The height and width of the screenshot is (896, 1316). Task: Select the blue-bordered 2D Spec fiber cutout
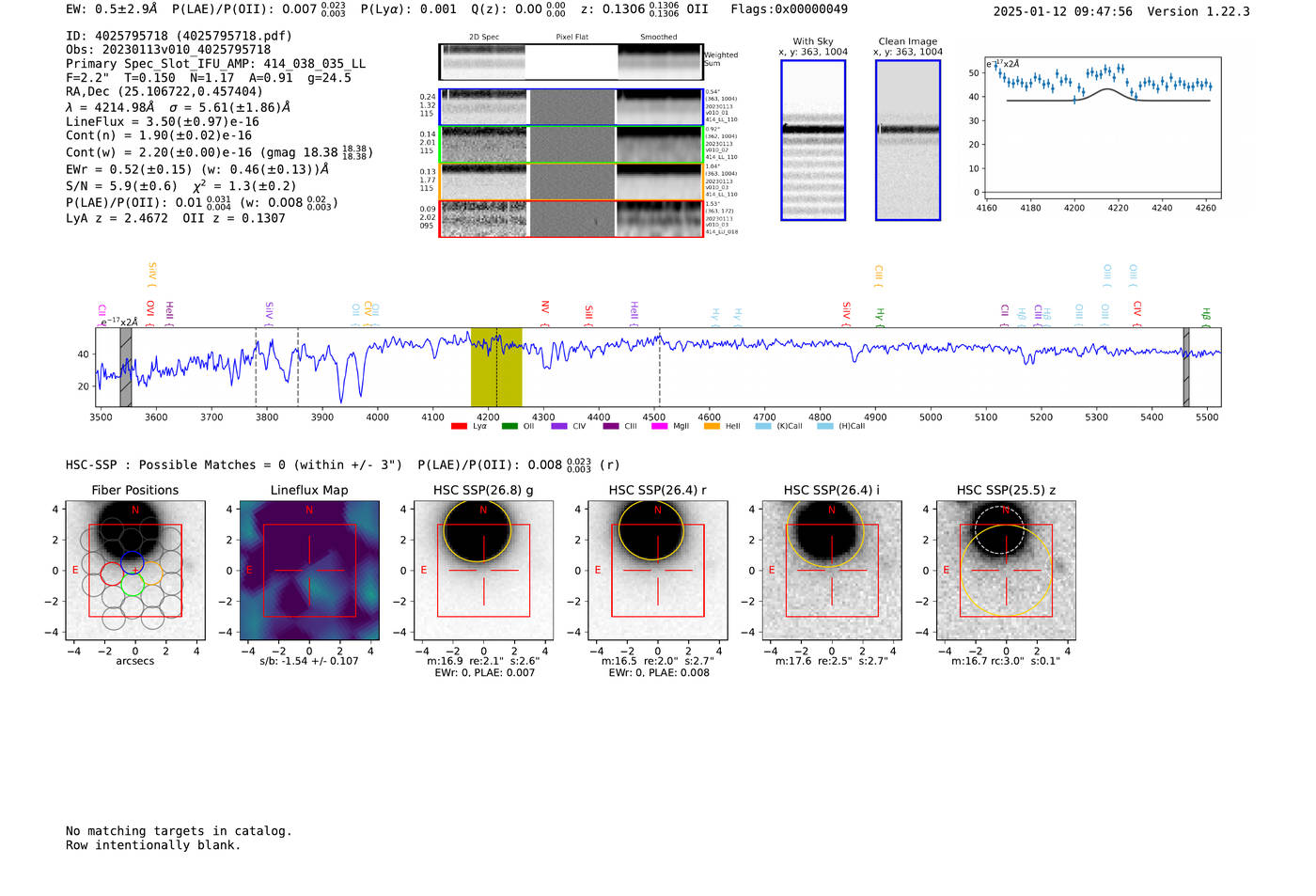click(x=483, y=107)
